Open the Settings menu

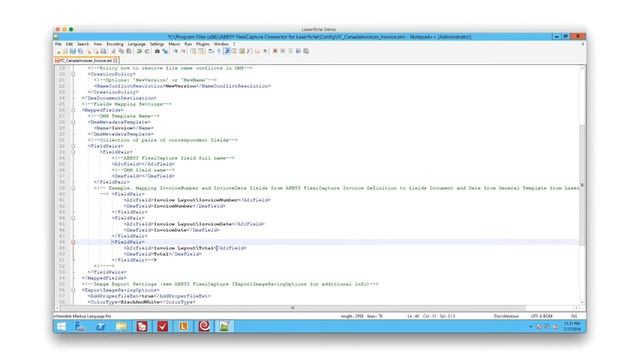coord(157,44)
